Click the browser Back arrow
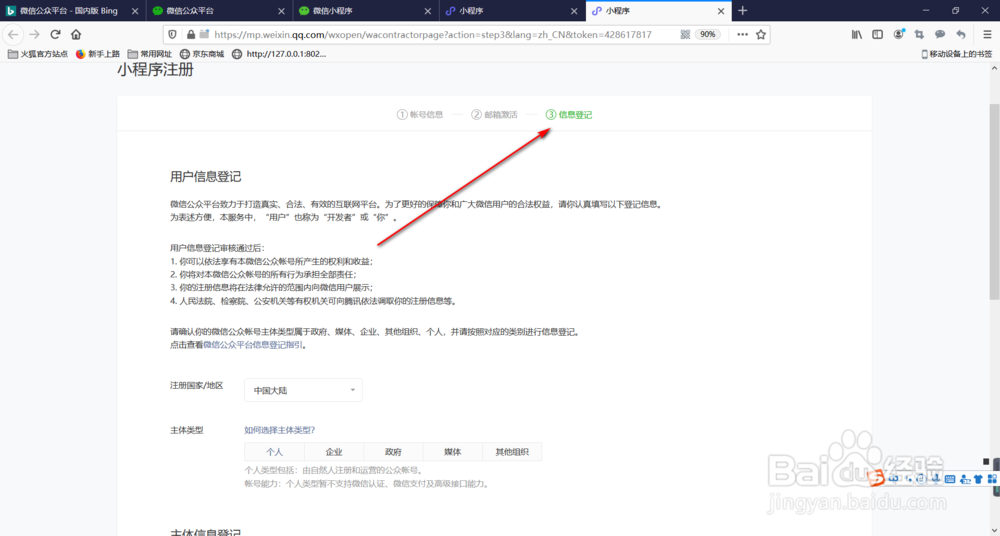 coord(13,34)
